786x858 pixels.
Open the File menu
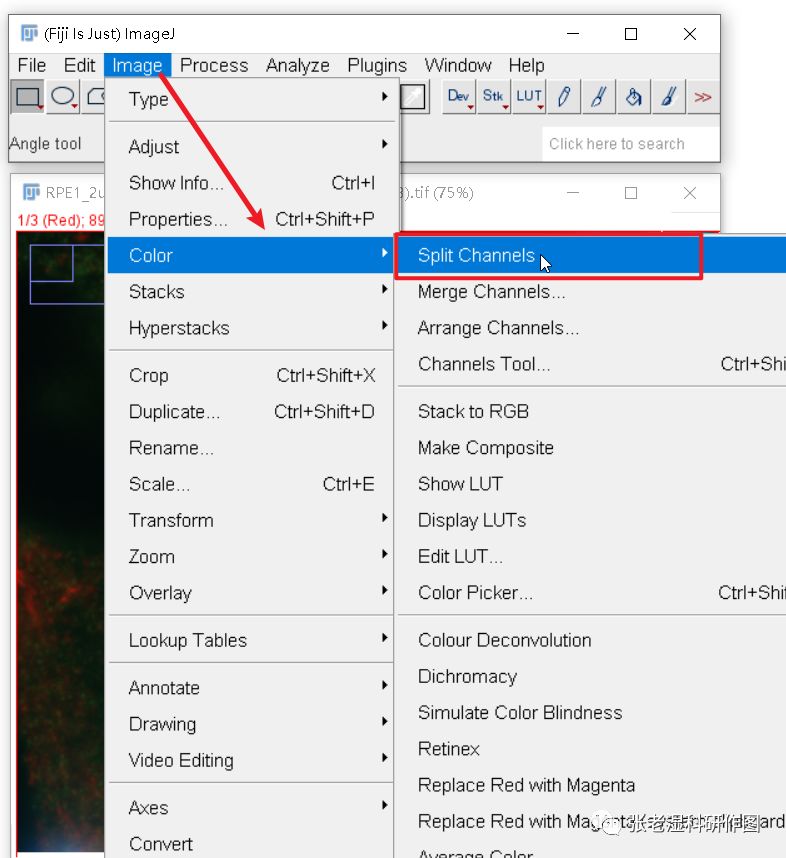pyautogui.click(x=32, y=65)
